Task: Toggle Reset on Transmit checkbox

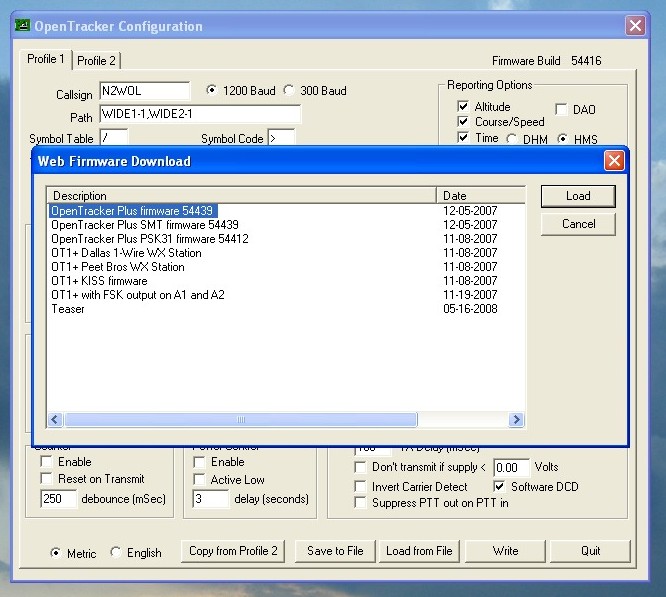Action: tap(46, 479)
